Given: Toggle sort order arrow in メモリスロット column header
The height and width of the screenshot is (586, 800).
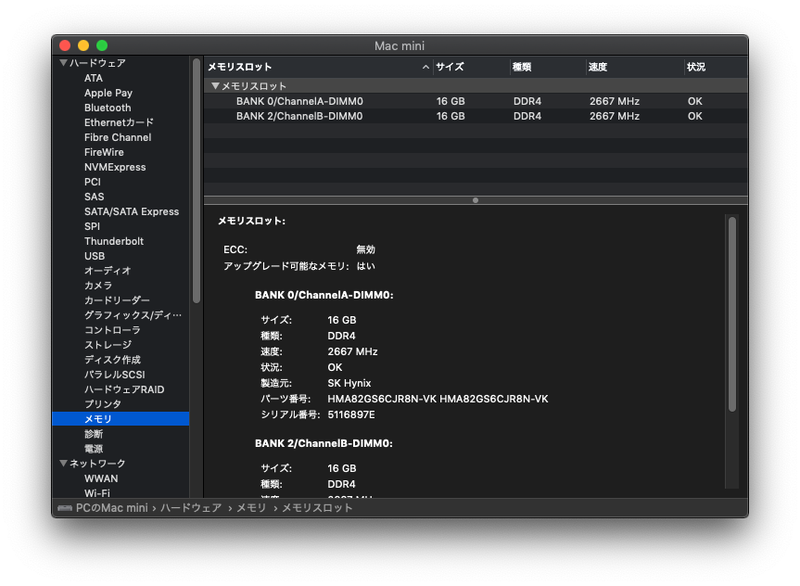Looking at the screenshot, I should click(426, 67).
